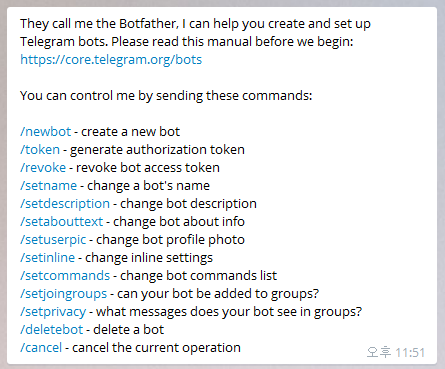Click the /newbot command

pos(46,132)
